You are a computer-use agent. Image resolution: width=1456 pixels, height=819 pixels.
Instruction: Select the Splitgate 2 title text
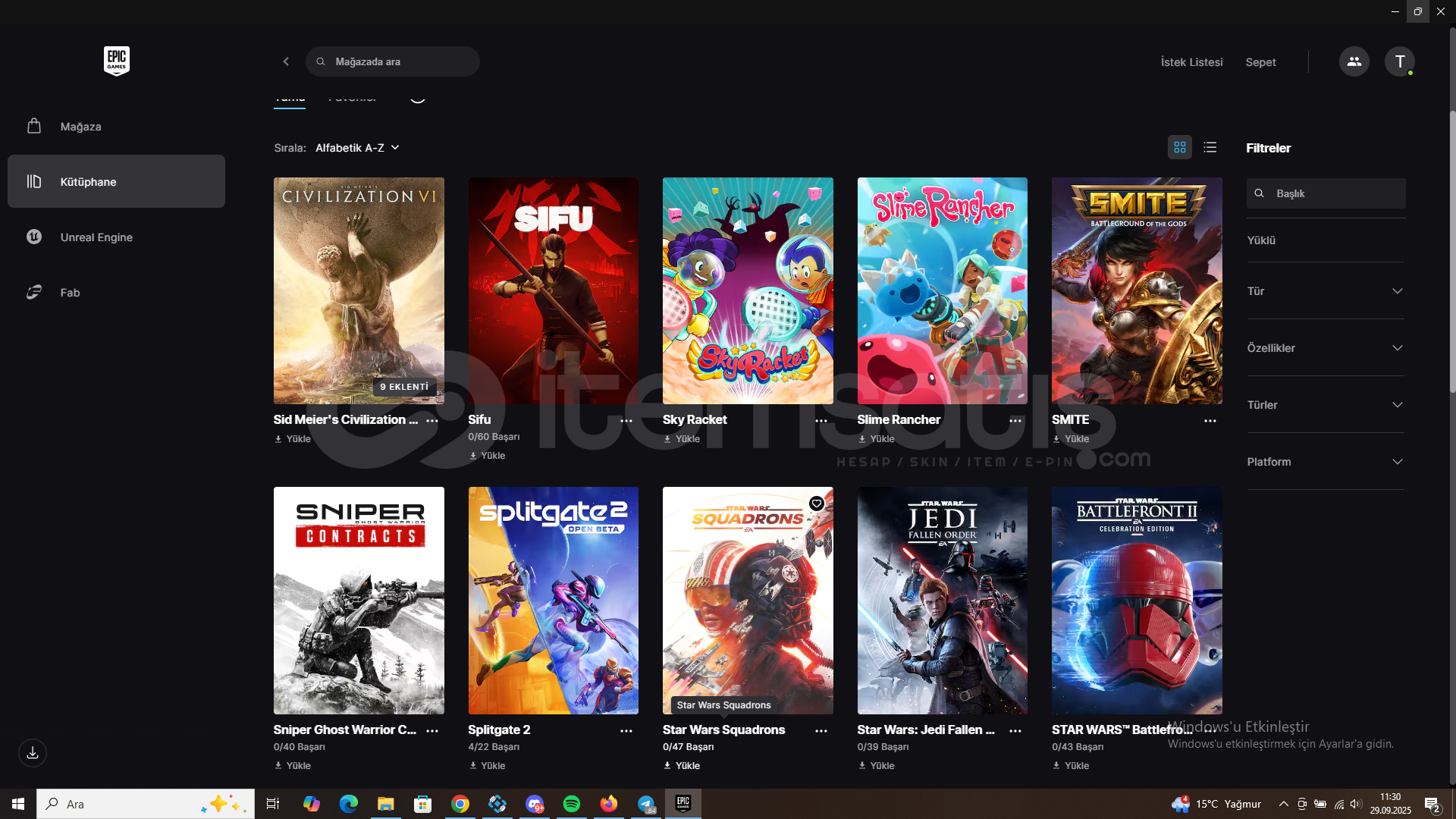pyautogui.click(x=499, y=730)
